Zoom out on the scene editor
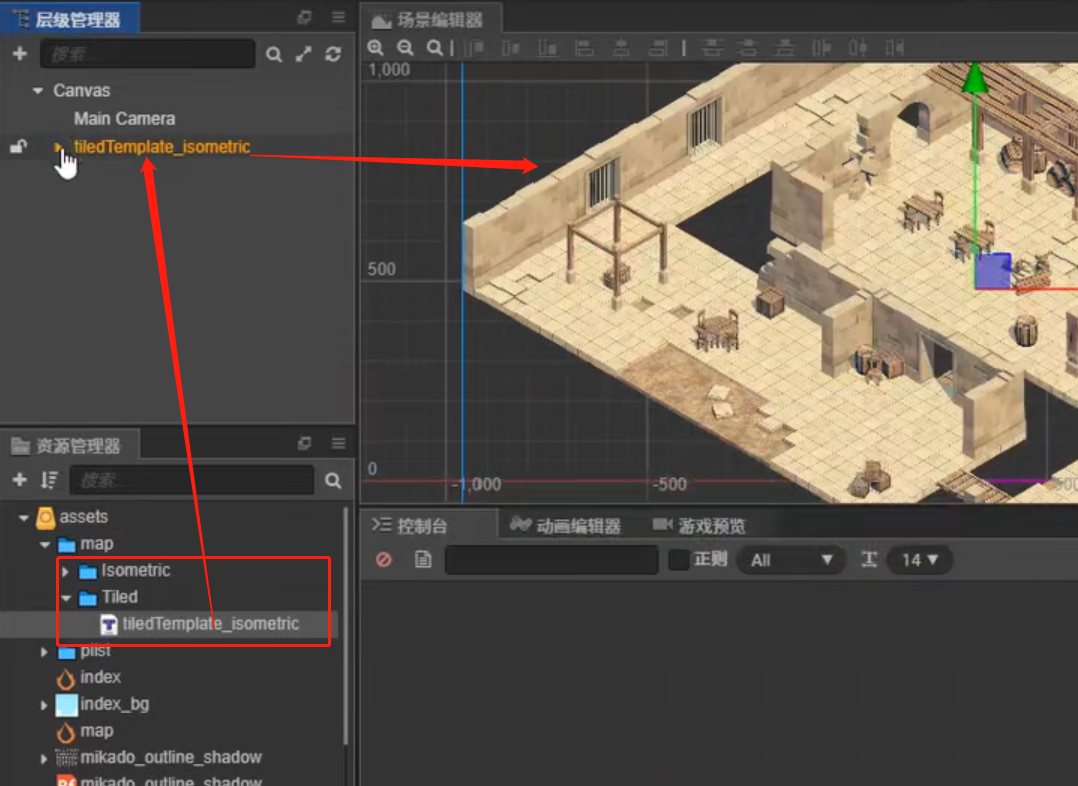This screenshot has width=1078, height=786. click(x=406, y=47)
